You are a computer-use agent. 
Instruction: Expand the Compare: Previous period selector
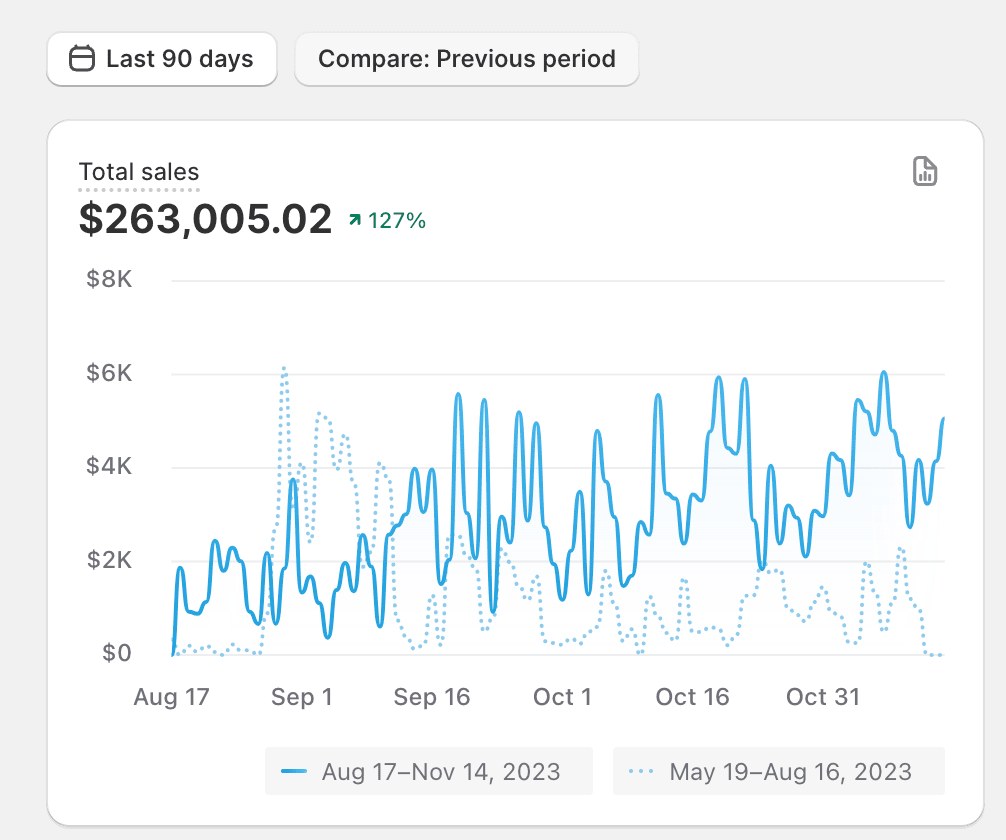[466, 59]
